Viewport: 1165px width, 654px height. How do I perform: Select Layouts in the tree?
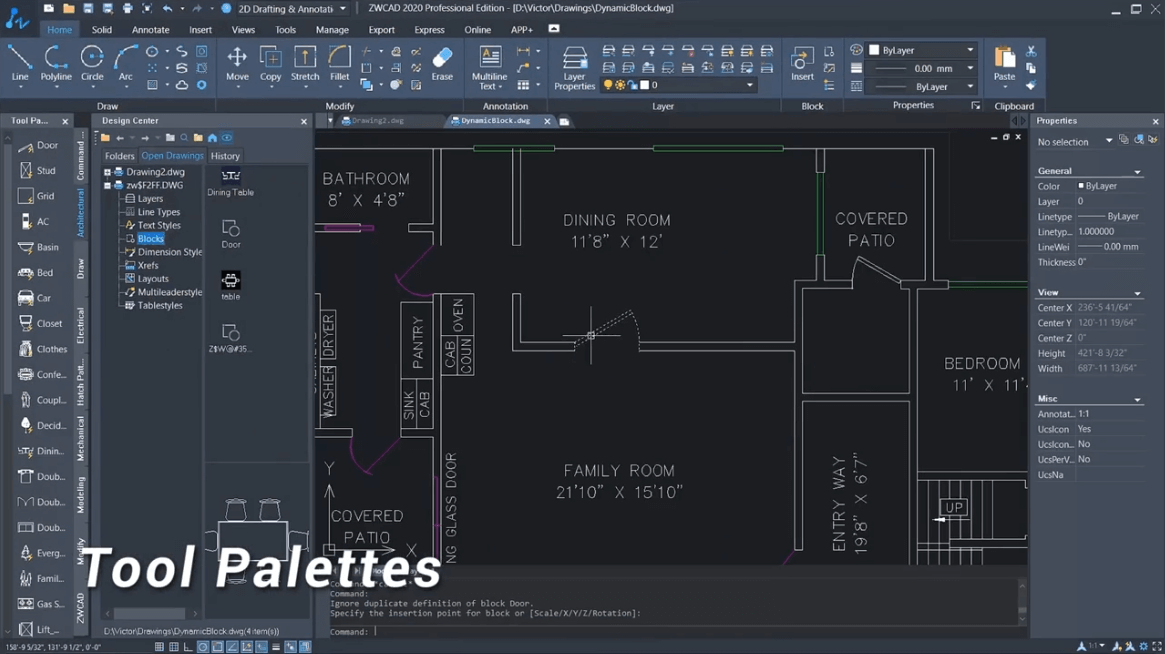coord(153,279)
